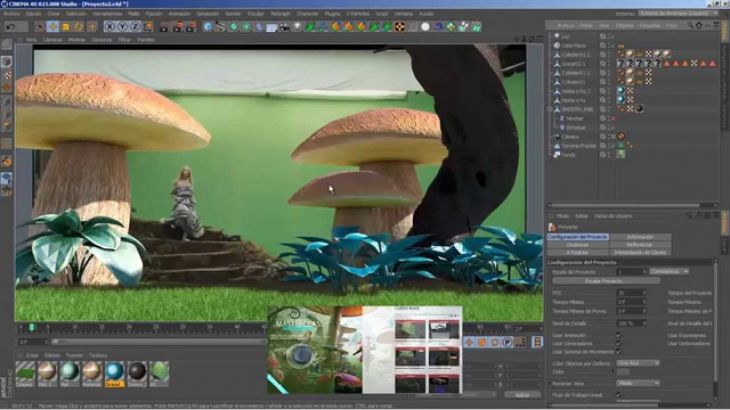Click the orange-black checkered target toolbar icon
Image resolution: width=730 pixels, height=410 pixels.
tap(399, 27)
